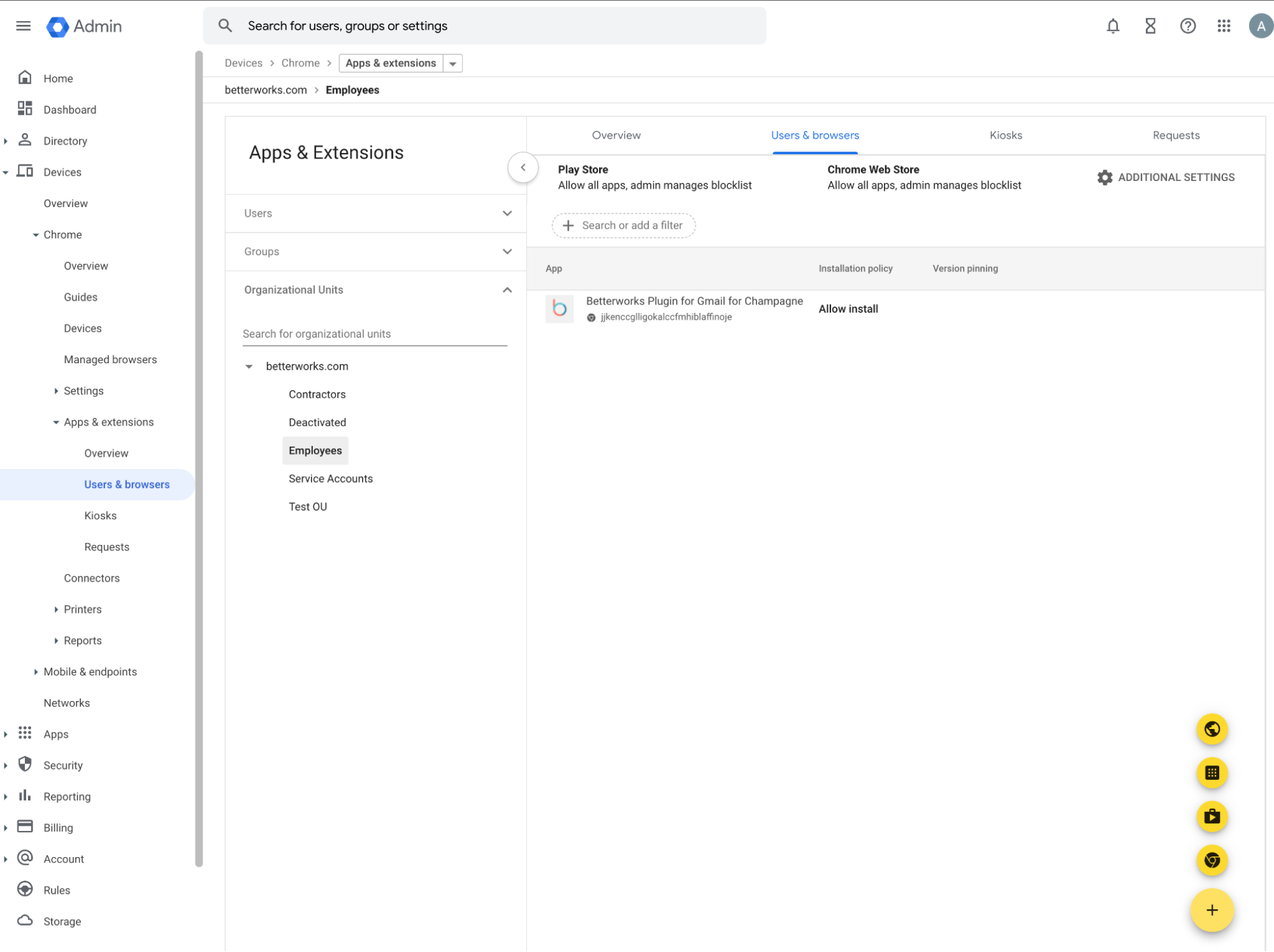The image size is (1274, 952).
Task: Click the Dashboard sidebar icon
Action: tap(25, 109)
